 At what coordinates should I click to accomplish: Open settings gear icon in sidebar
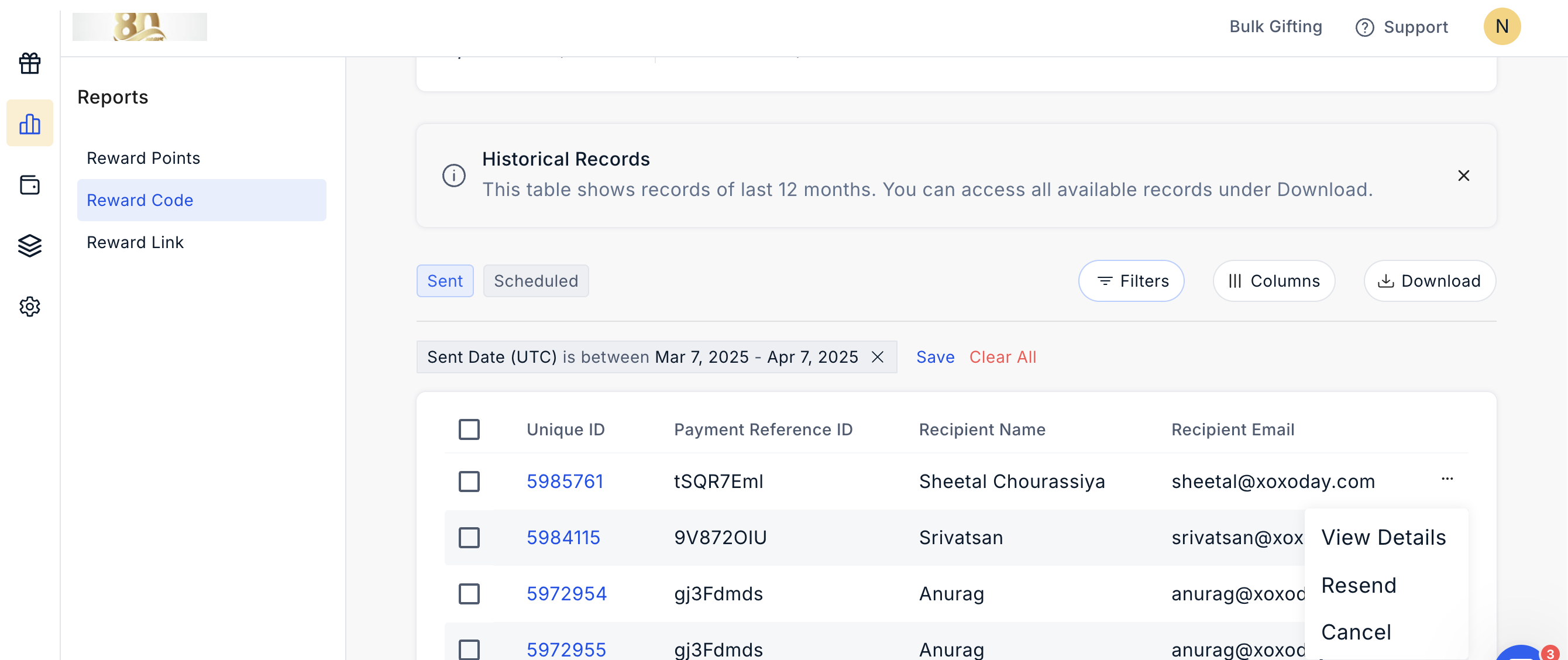[x=29, y=306]
